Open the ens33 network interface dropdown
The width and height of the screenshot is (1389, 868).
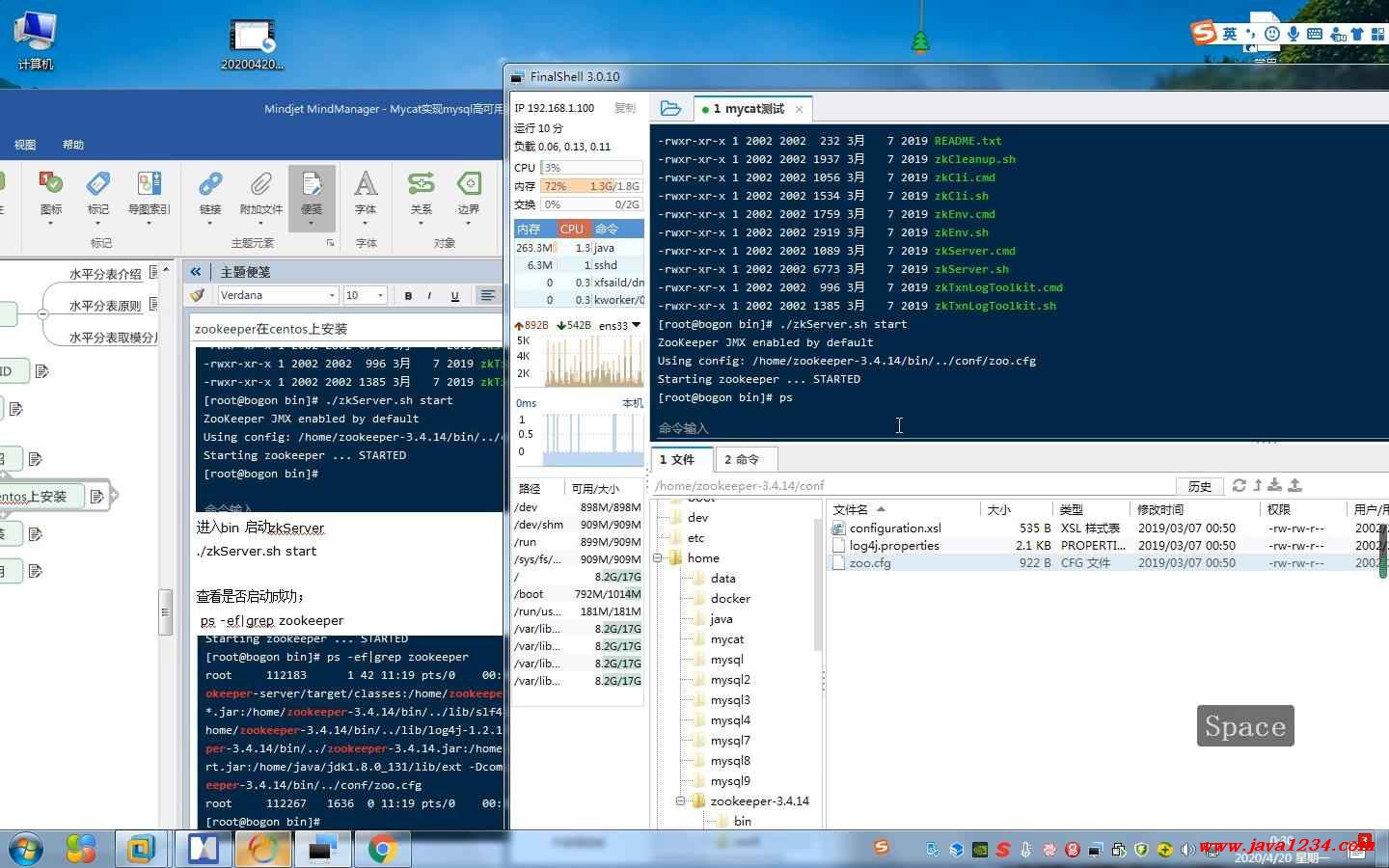[x=620, y=325]
